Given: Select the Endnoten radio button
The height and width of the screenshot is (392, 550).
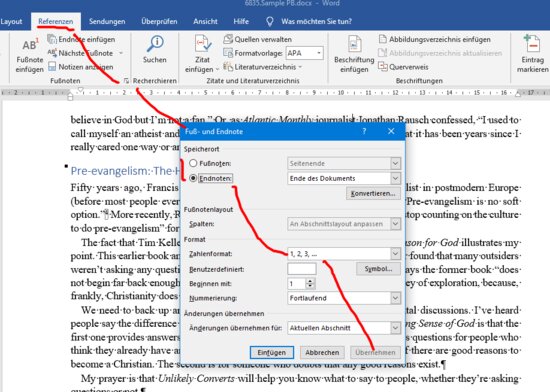Looking at the screenshot, I should [193, 178].
